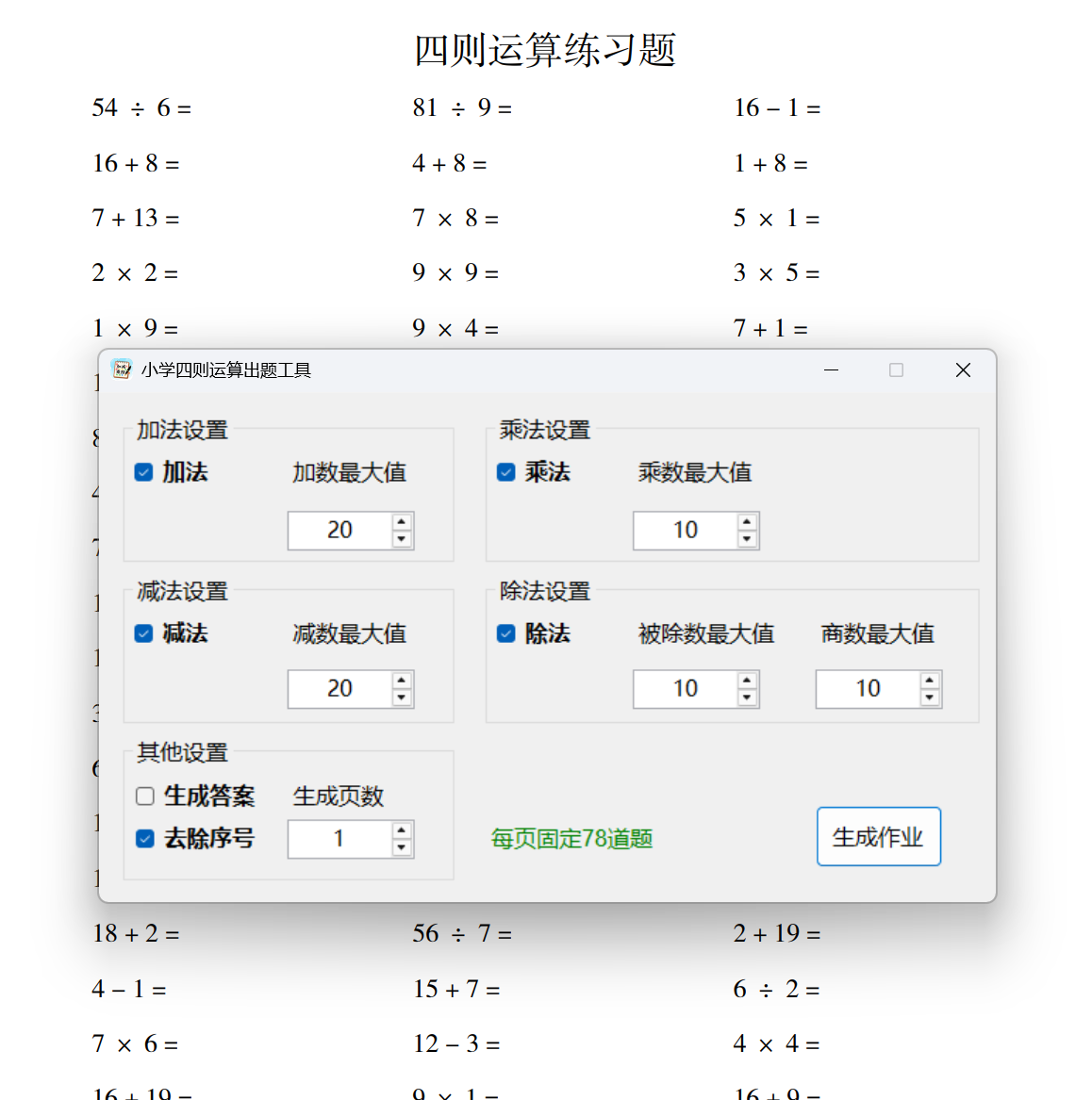1092x1100 pixels.
Task: Click the problem 81 ÷ 9 =
Action: tap(462, 107)
